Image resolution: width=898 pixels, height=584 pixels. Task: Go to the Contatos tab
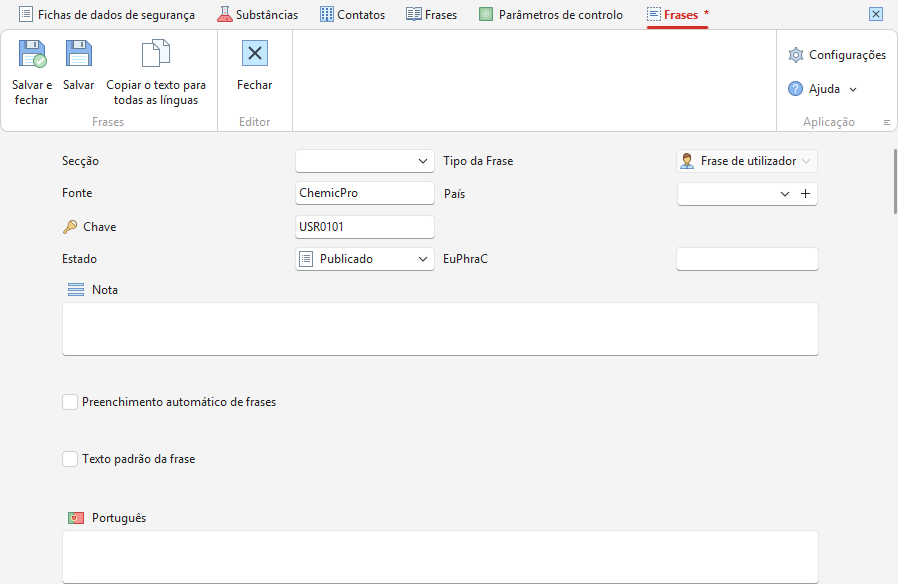[353, 15]
